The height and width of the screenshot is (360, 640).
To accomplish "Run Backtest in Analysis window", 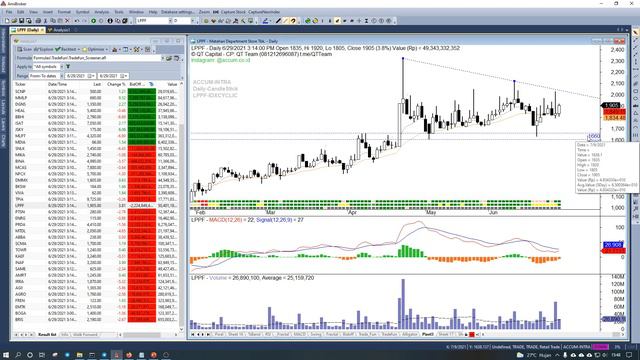I will point(65,49).
